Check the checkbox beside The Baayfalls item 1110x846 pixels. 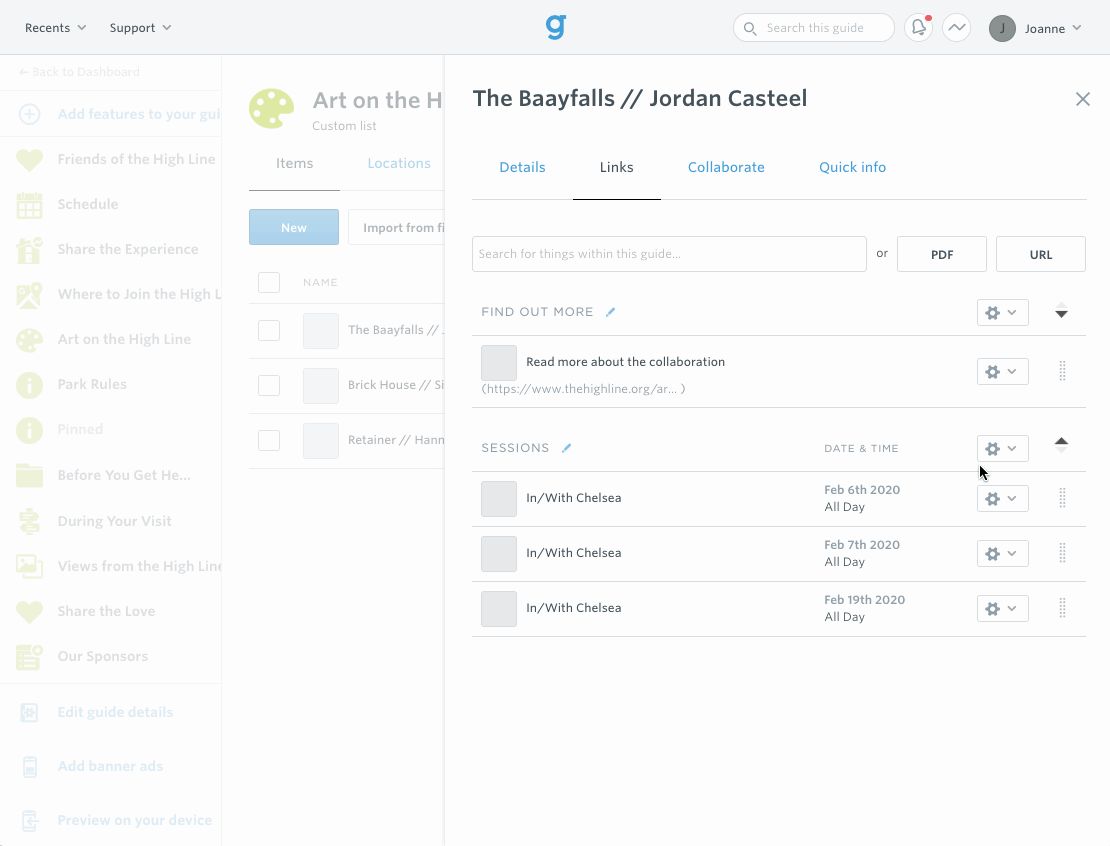(x=269, y=329)
